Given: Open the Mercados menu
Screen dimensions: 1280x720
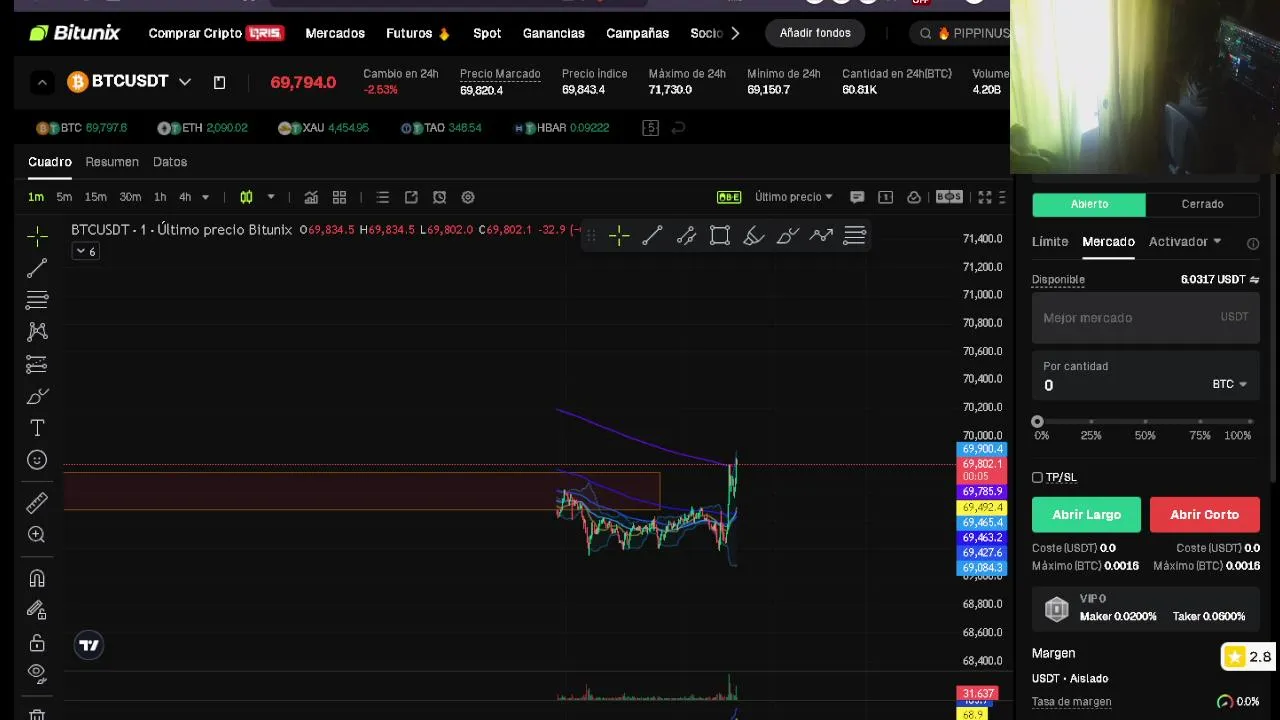Looking at the screenshot, I should [335, 33].
